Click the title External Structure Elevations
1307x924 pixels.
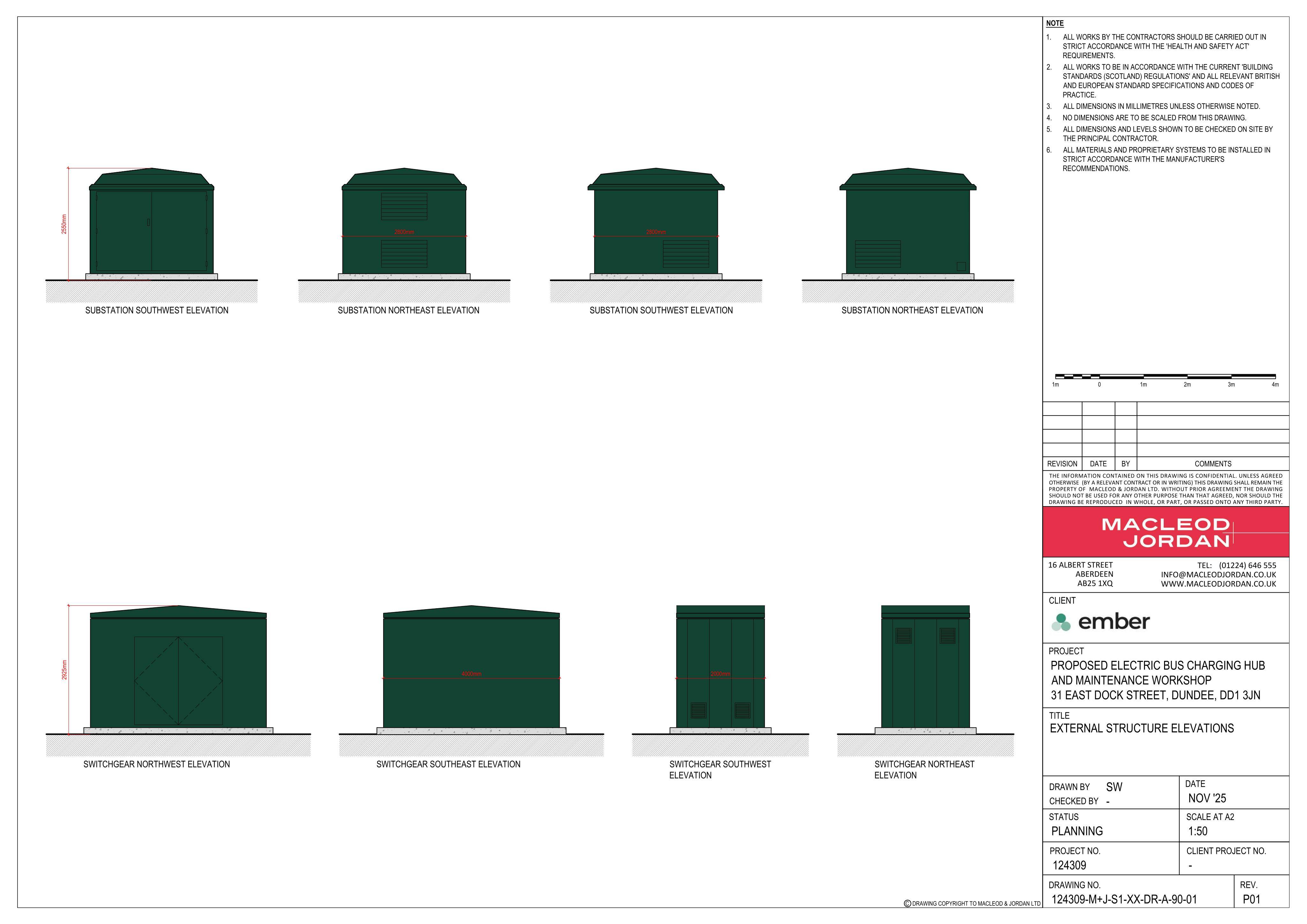(x=1142, y=728)
